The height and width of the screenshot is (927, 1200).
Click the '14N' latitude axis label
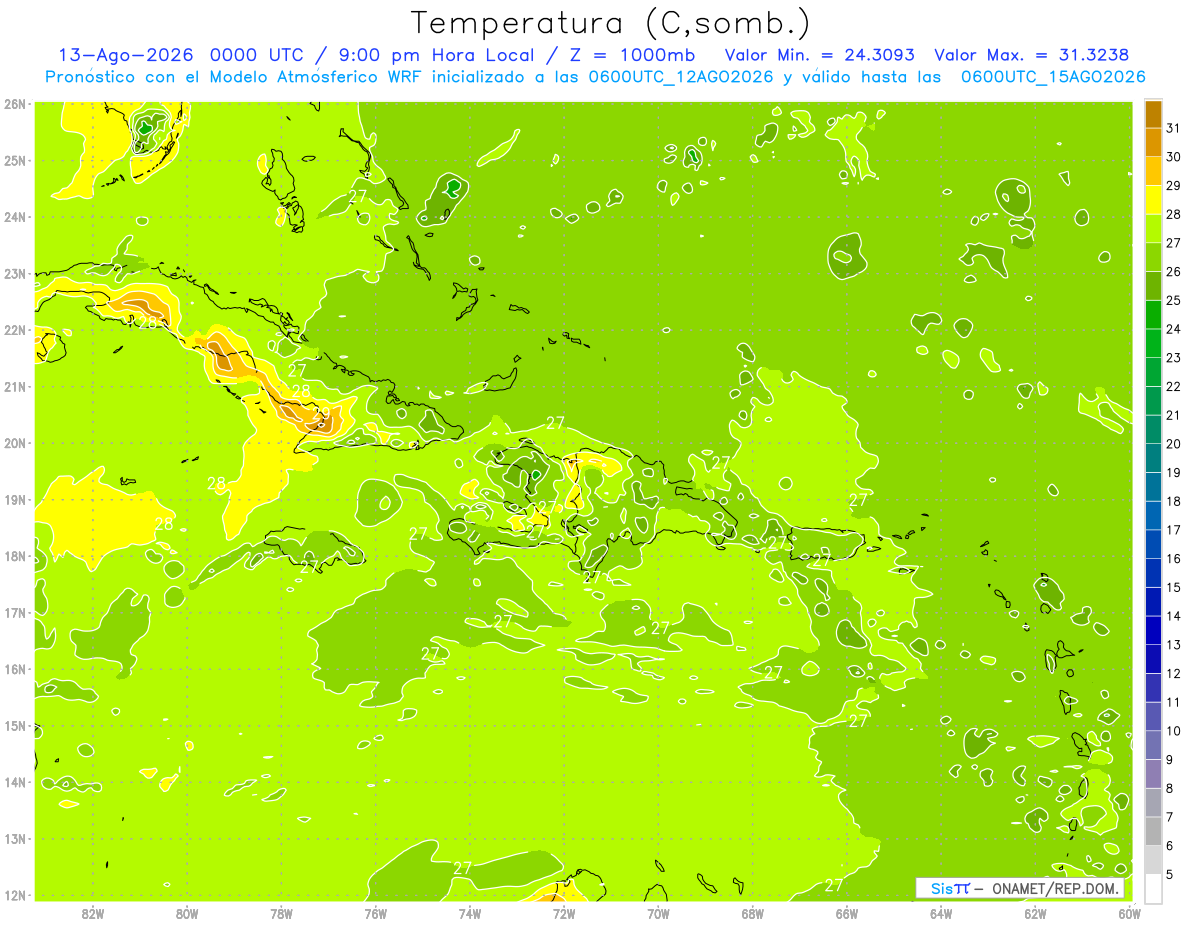[x=14, y=782]
